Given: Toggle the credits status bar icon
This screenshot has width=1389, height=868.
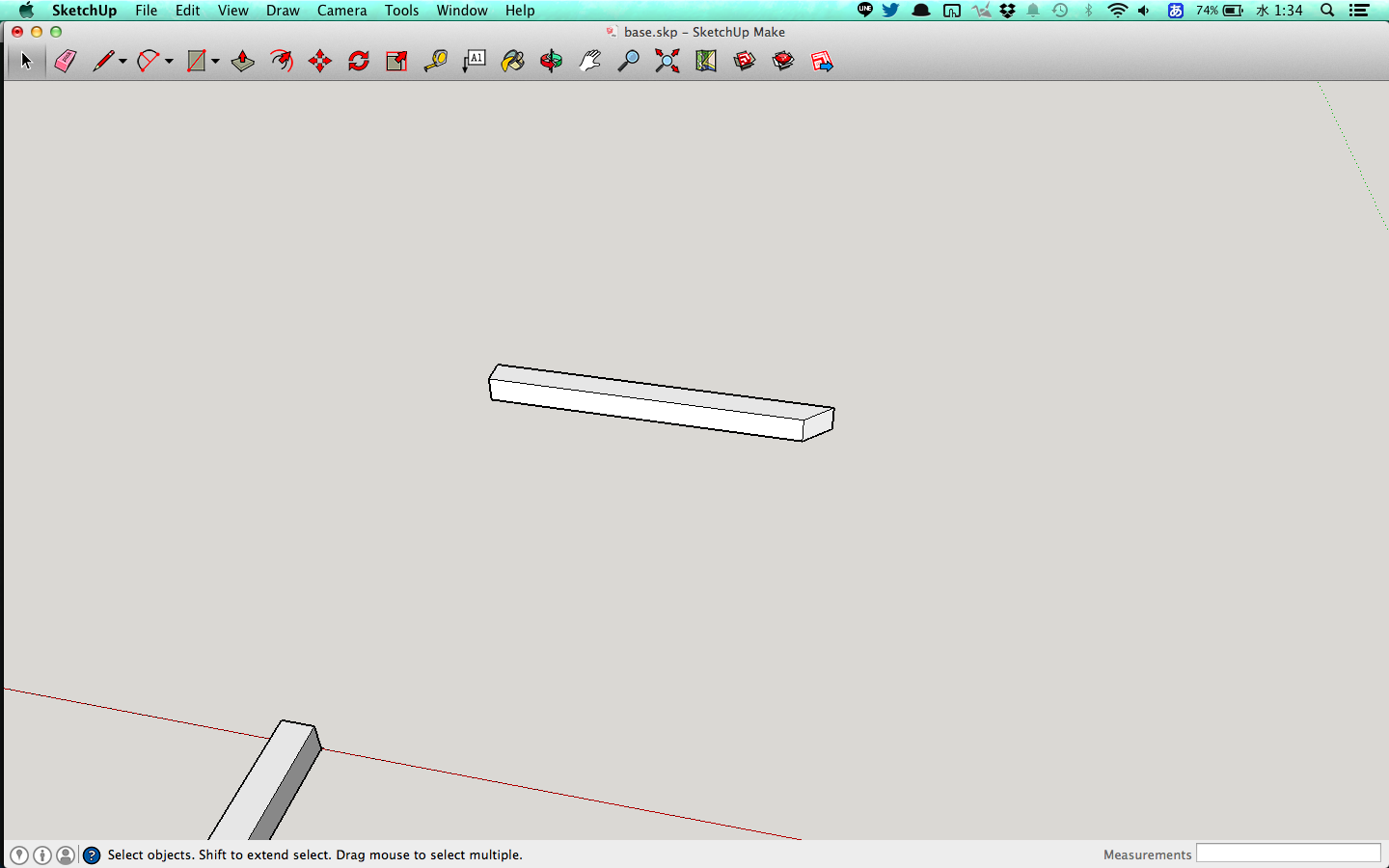Looking at the screenshot, I should pyautogui.click(x=42, y=855).
